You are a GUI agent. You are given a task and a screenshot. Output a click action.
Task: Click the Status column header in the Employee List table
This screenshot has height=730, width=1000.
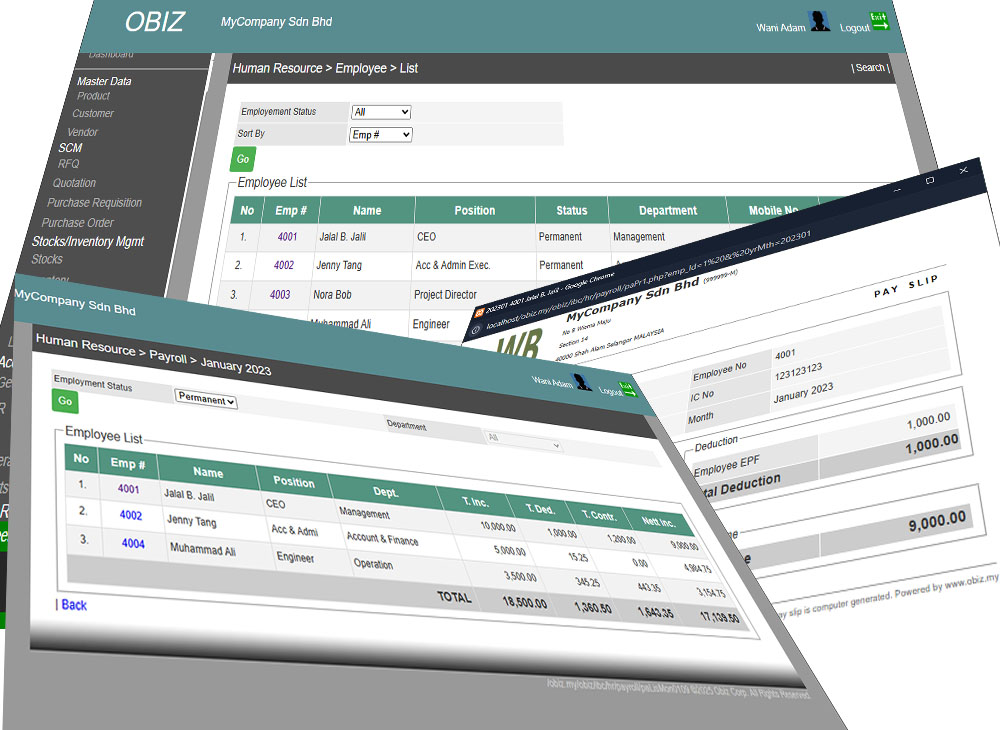click(x=571, y=210)
